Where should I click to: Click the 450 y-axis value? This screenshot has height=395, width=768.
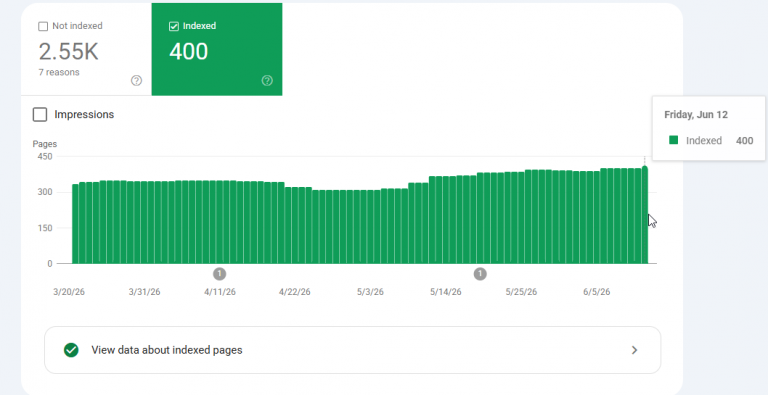pyautogui.click(x=45, y=156)
